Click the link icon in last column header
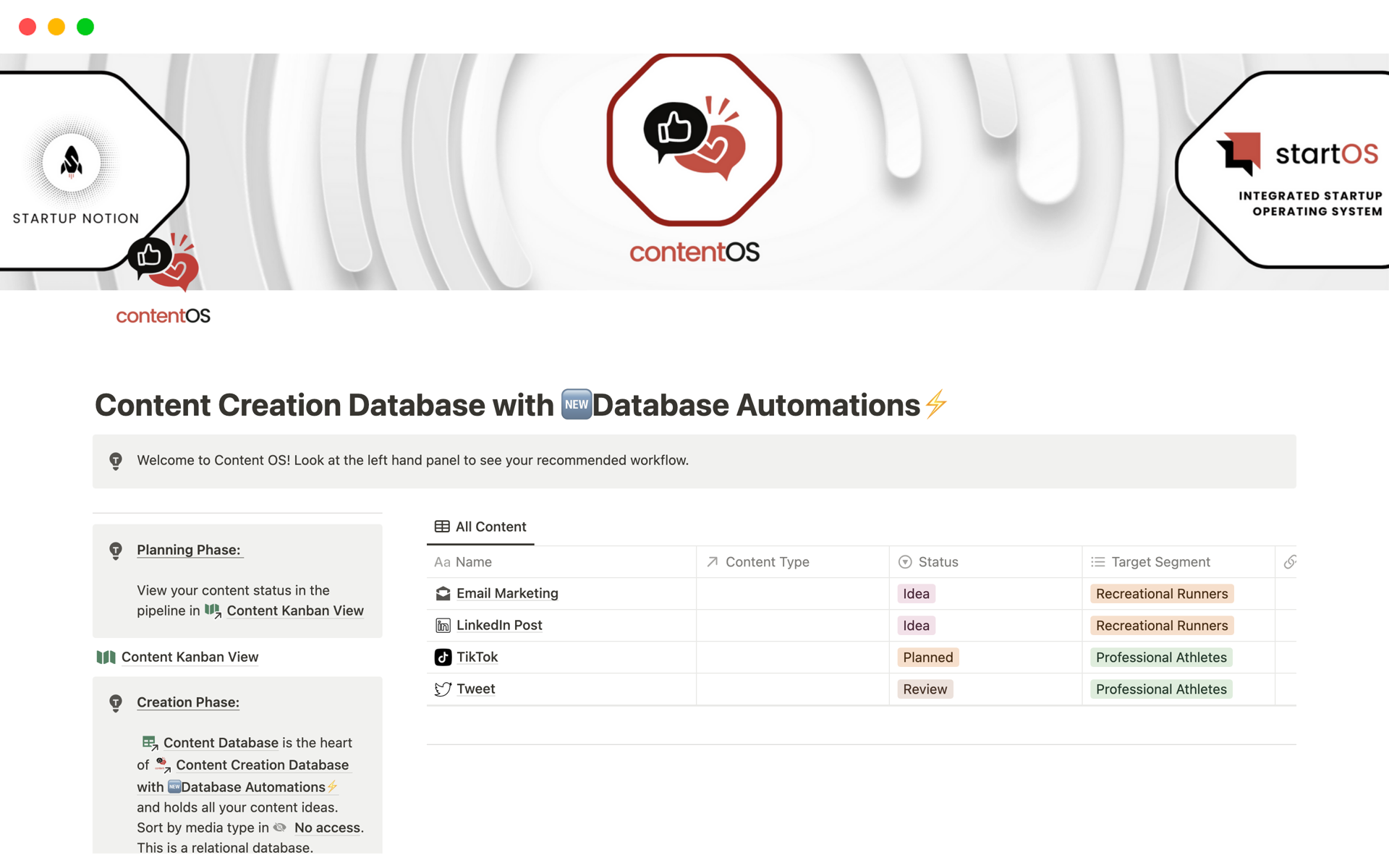Viewport: 1389px width, 868px height. pyautogui.click(x=1290, y=562)
